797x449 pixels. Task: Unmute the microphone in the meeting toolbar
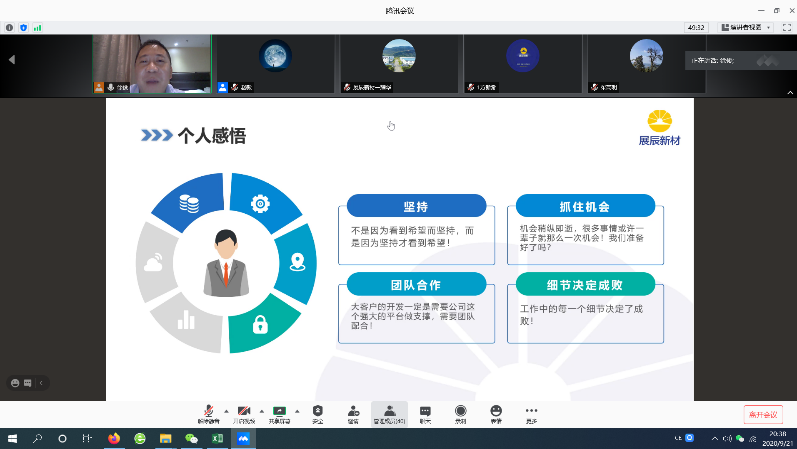click(x=208, y=414)
